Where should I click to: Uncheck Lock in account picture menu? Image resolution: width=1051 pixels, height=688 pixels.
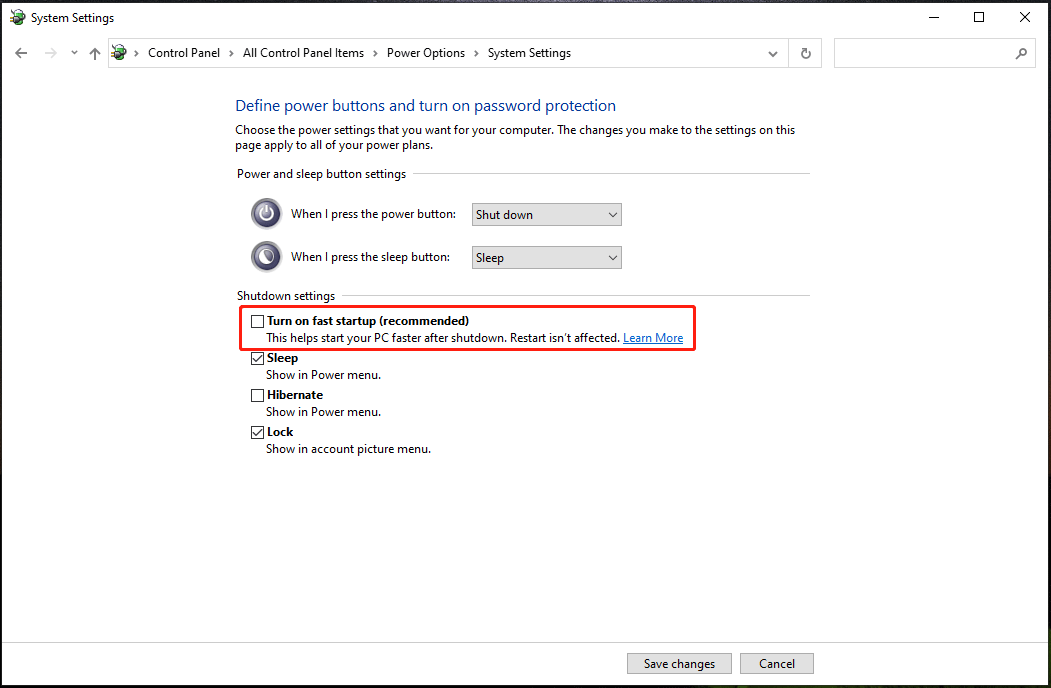coord(258,431)
